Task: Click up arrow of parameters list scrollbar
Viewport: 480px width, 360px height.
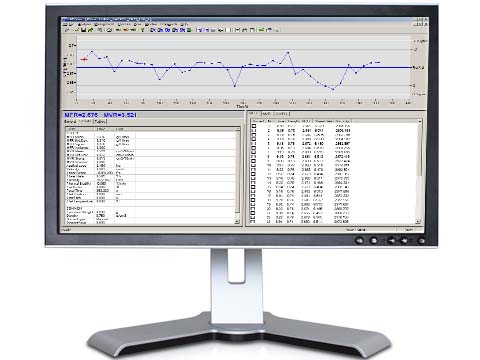Action: [x=237, y=129]
